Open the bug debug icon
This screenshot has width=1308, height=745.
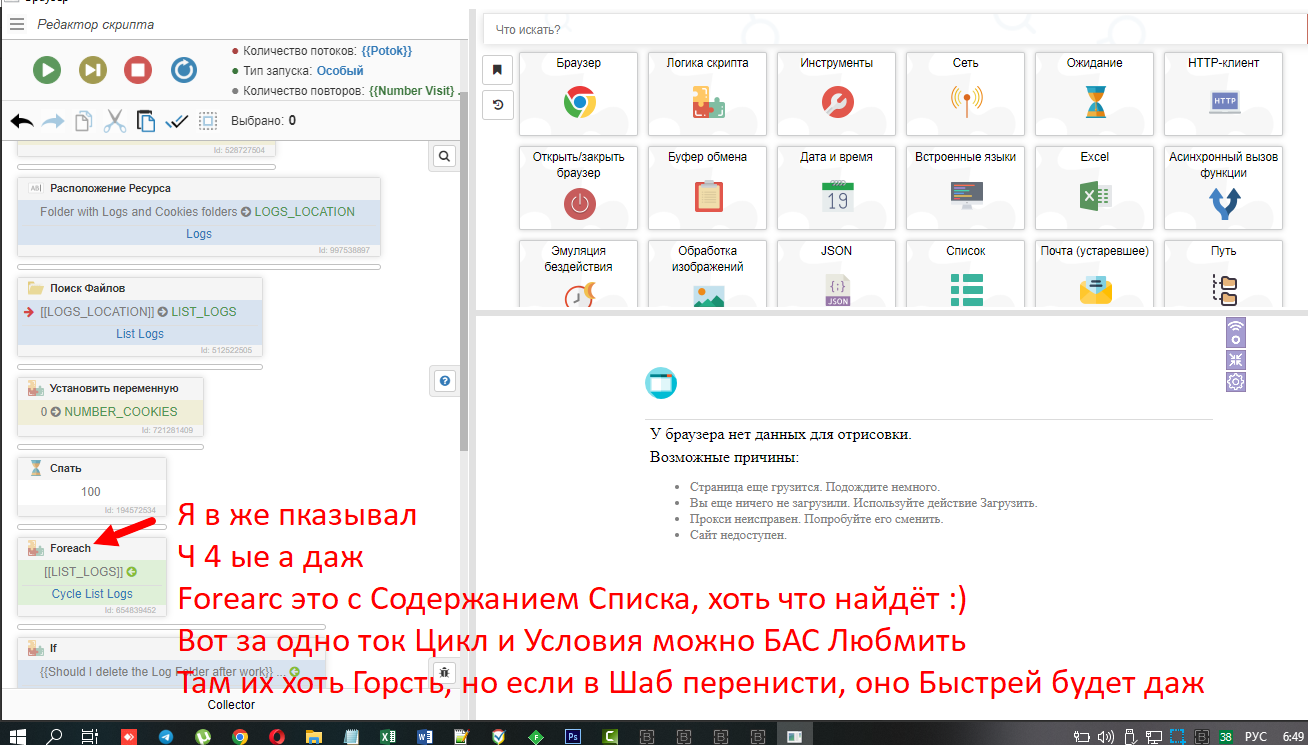point(445,672)
